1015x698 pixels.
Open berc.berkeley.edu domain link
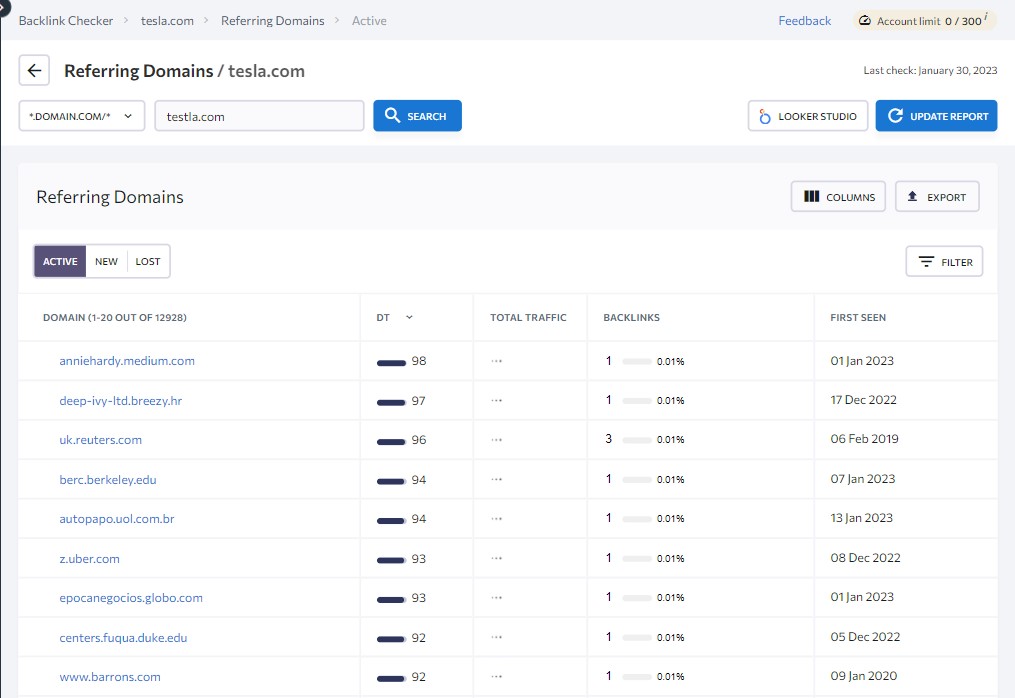(108, 480)
